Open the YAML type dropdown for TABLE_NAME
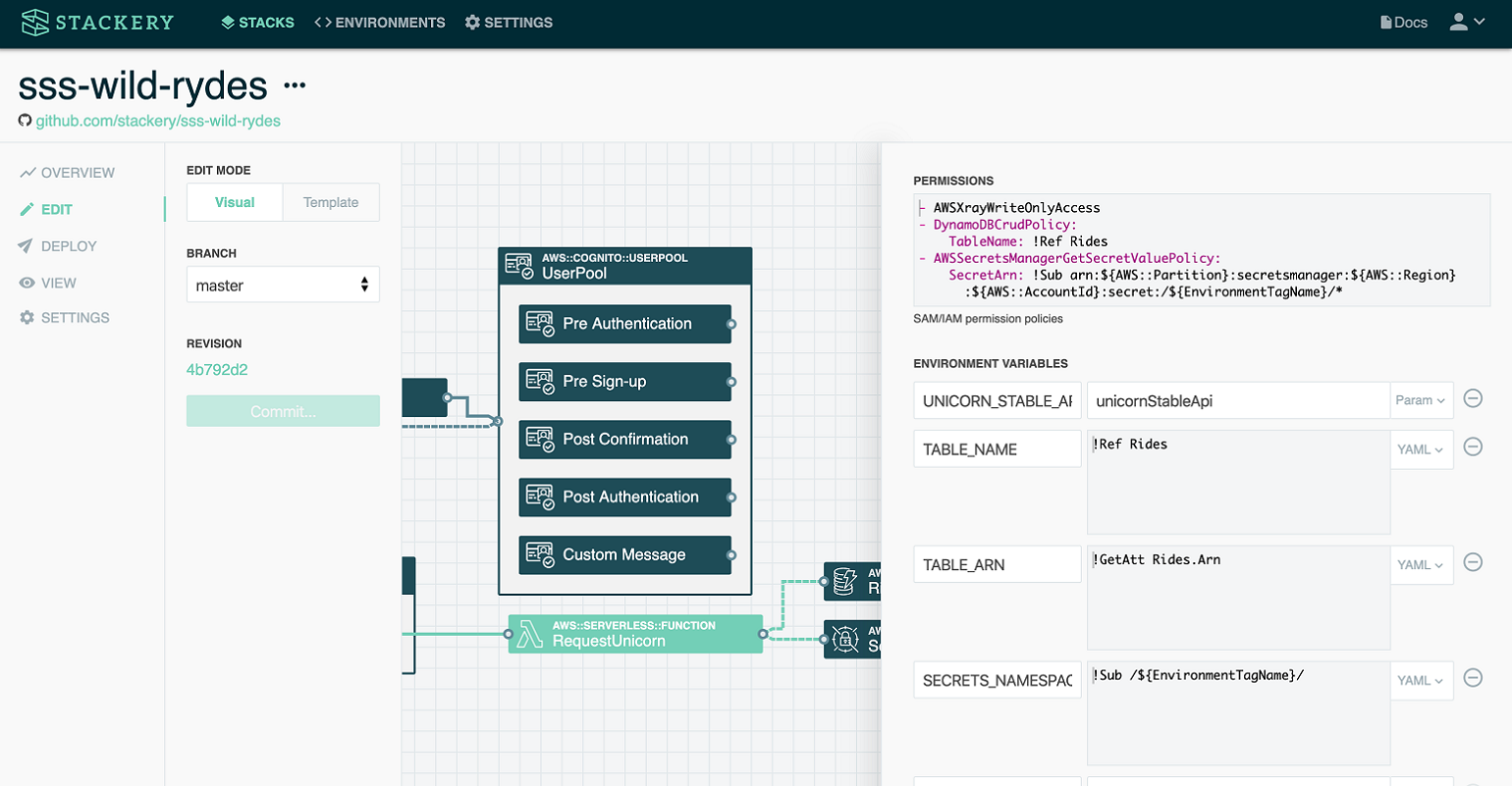 [1421, 448]
